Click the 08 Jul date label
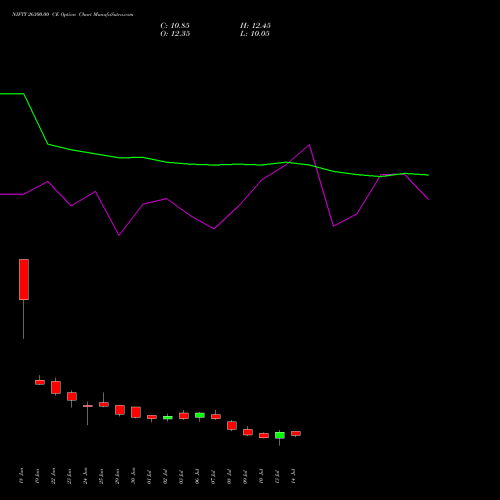The image size is (500, 500). pos(229,477)
